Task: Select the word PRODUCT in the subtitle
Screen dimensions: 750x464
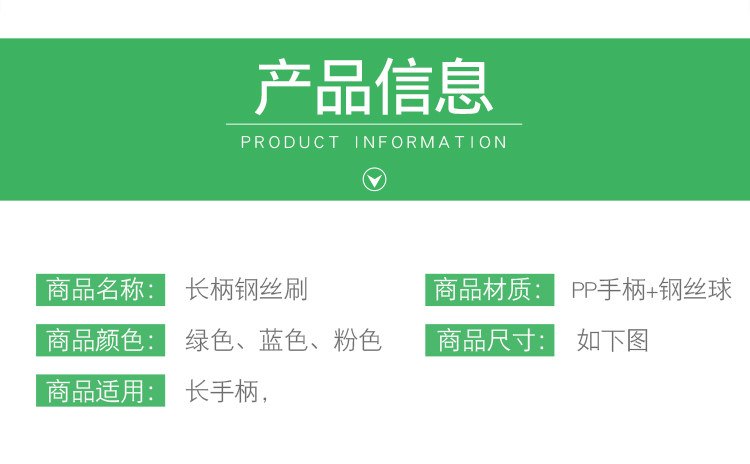Action: point(290,143)
